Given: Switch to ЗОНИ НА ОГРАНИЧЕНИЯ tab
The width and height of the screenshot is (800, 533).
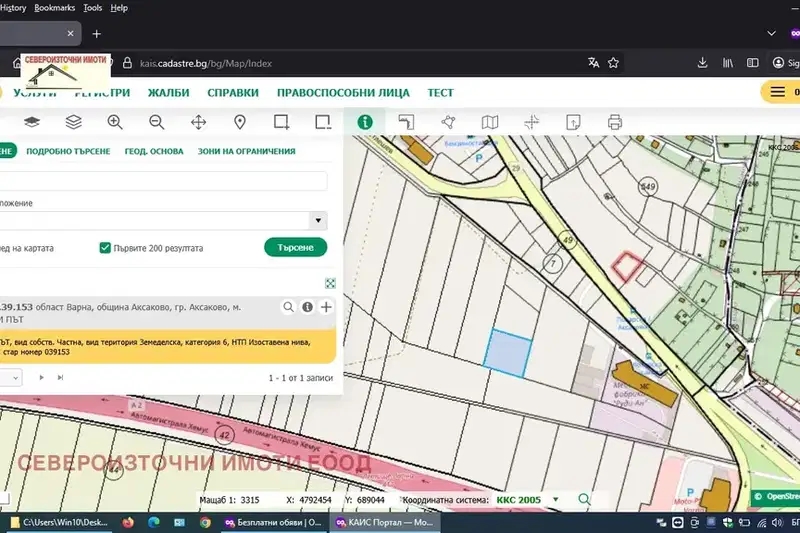Looking at the screenshot, I should point(246,151).
